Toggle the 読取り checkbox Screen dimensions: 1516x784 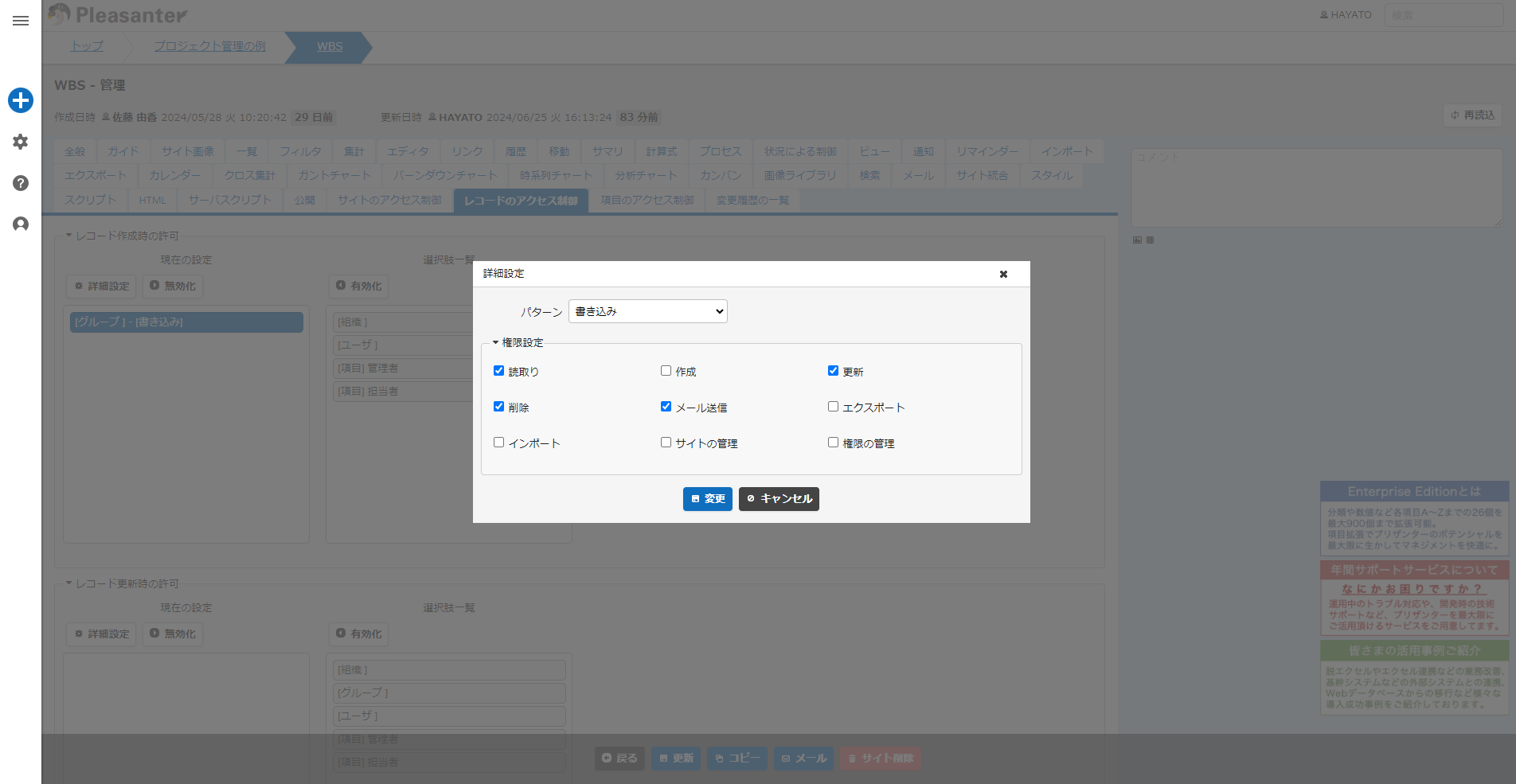(498, 371)
